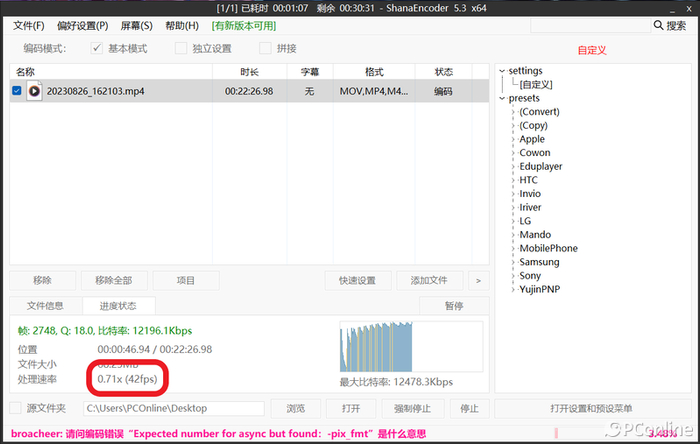This screenshot has width=700, height=444.
Task: Select the LG preset item
Action: [525, 221]
